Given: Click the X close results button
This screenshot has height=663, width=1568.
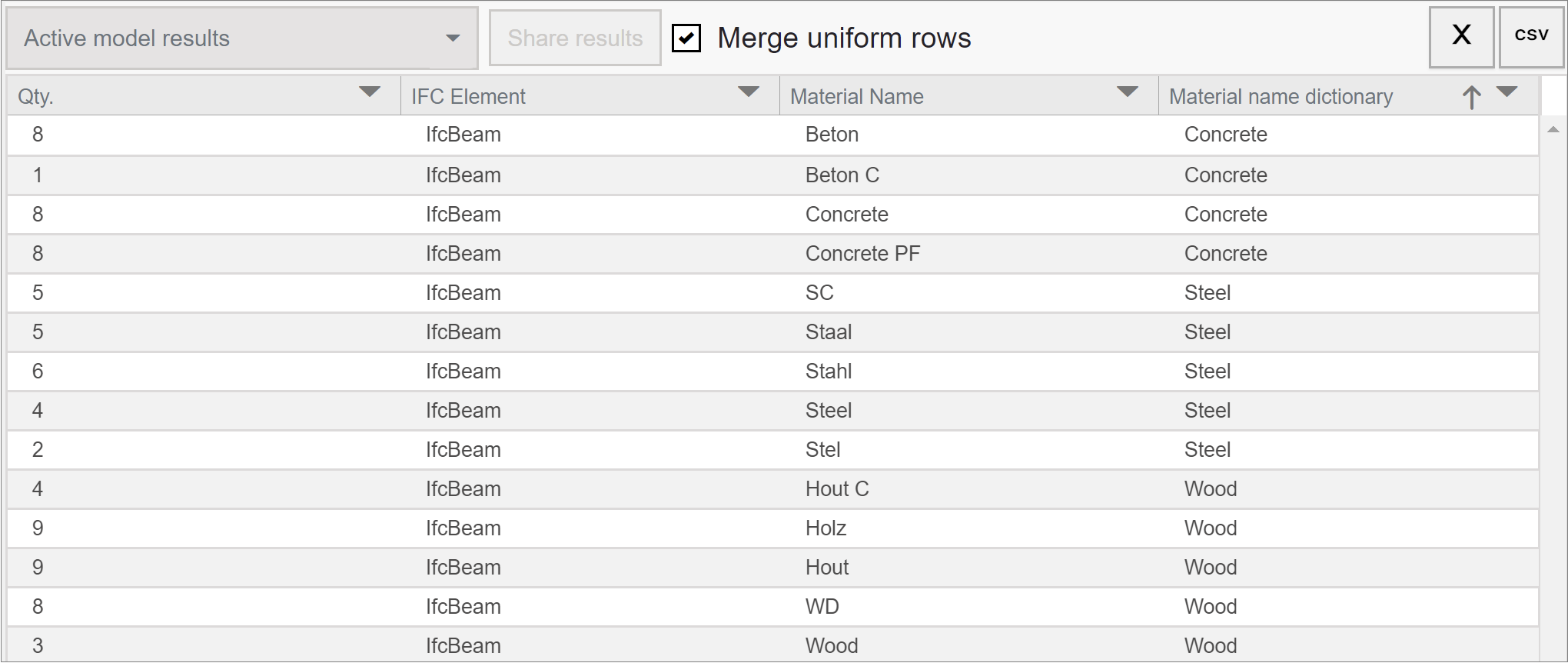Looking at the screenshot, I should pos(1461,37).
